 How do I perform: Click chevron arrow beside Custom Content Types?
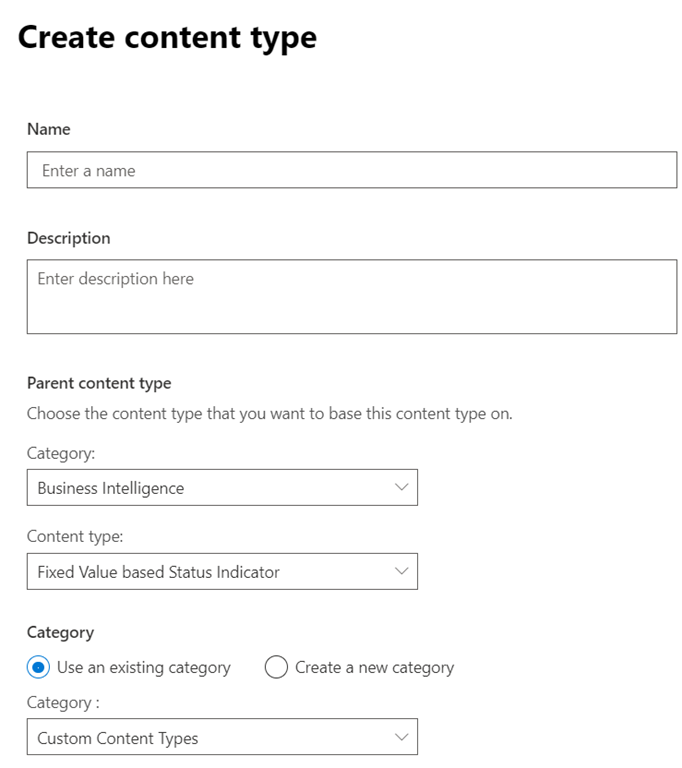(402, 738)
